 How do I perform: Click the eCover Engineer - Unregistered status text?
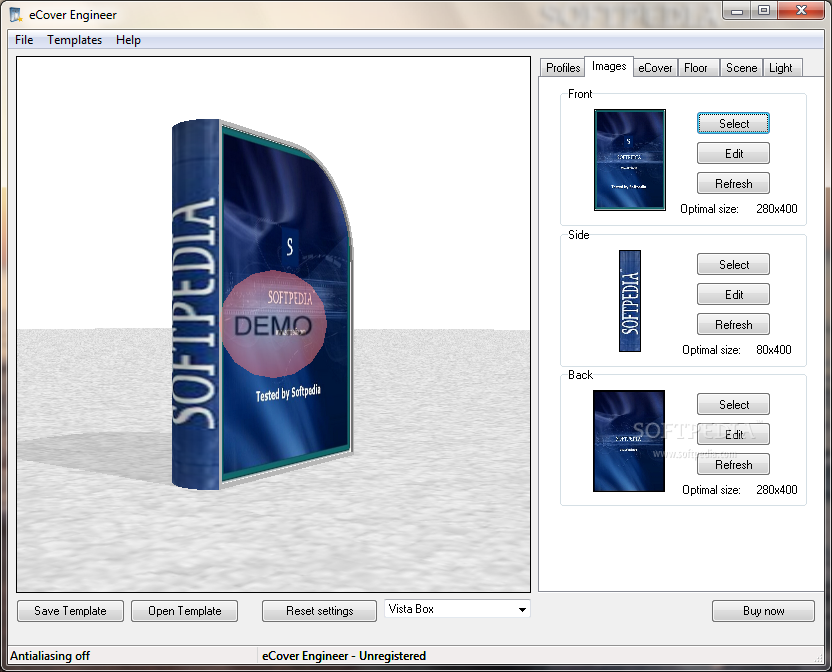pos(344,656)
